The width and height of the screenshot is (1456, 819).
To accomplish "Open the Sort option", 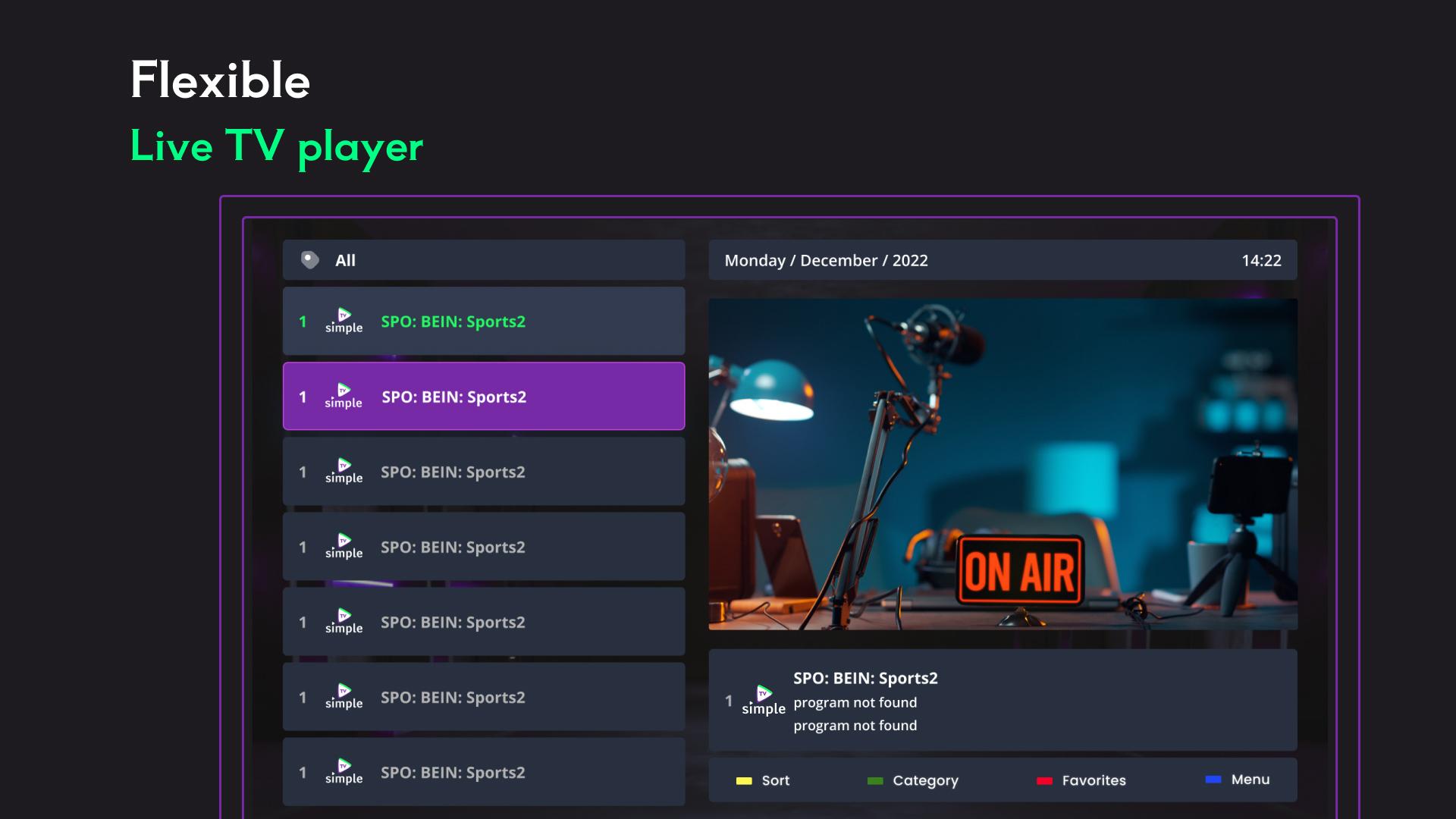I will tap(775, 780).
